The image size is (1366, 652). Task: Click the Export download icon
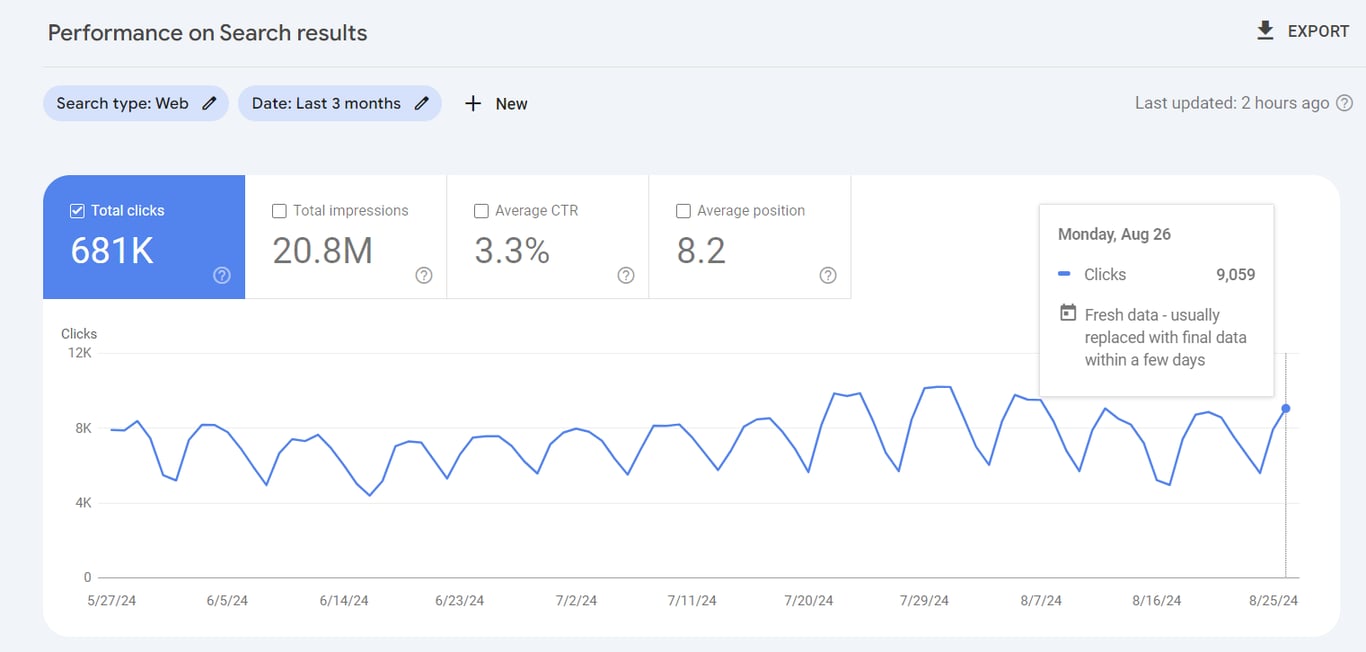1266,30
